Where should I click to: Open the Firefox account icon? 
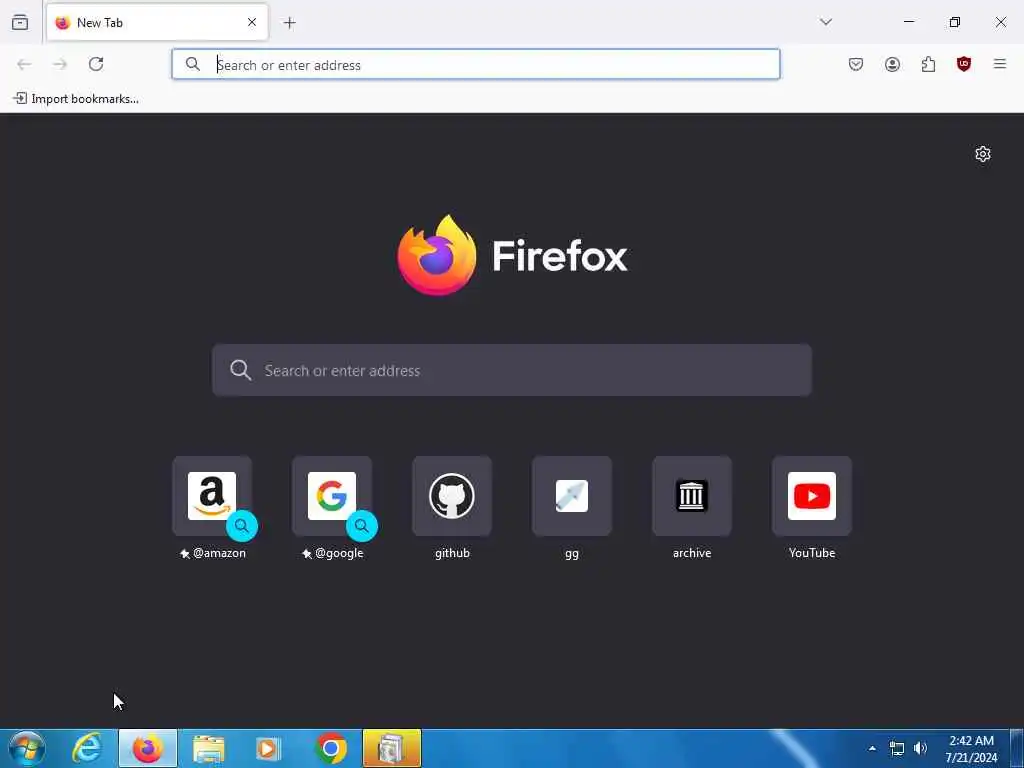pos(892,64)
